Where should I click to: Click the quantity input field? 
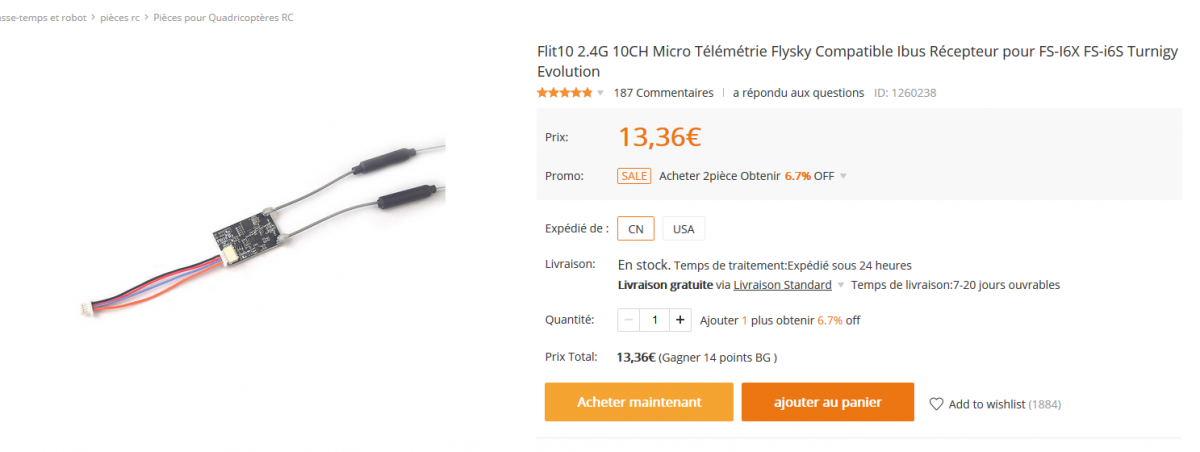pyautogui.click(x=655, y=320)
